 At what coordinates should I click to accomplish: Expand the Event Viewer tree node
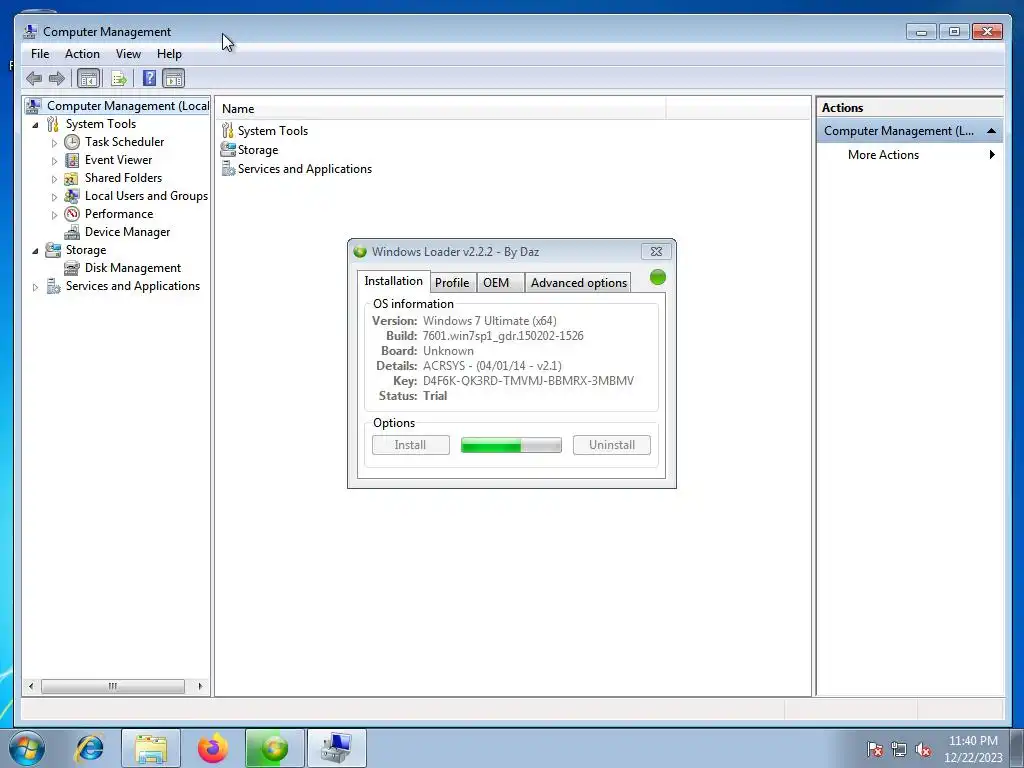(x=54, y=161)
